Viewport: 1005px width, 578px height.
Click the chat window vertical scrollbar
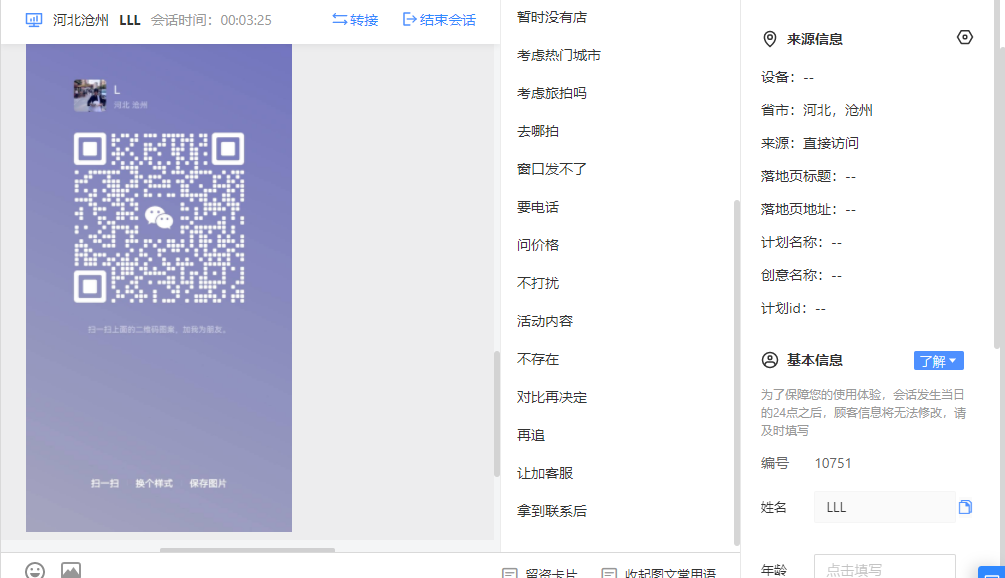coord(496,414)
